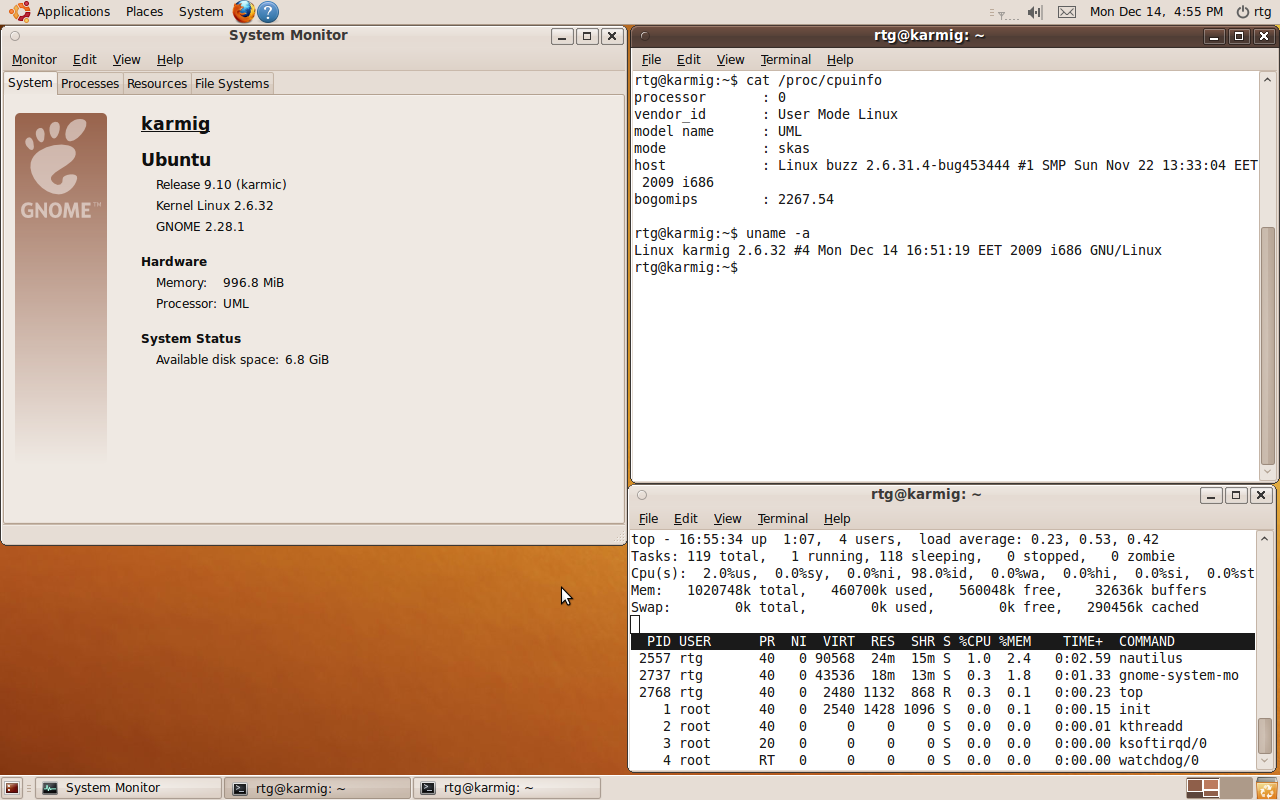The image size is (1280, 800).
Task: Switch to the empty second workspace
Action: pos(1236,788)
